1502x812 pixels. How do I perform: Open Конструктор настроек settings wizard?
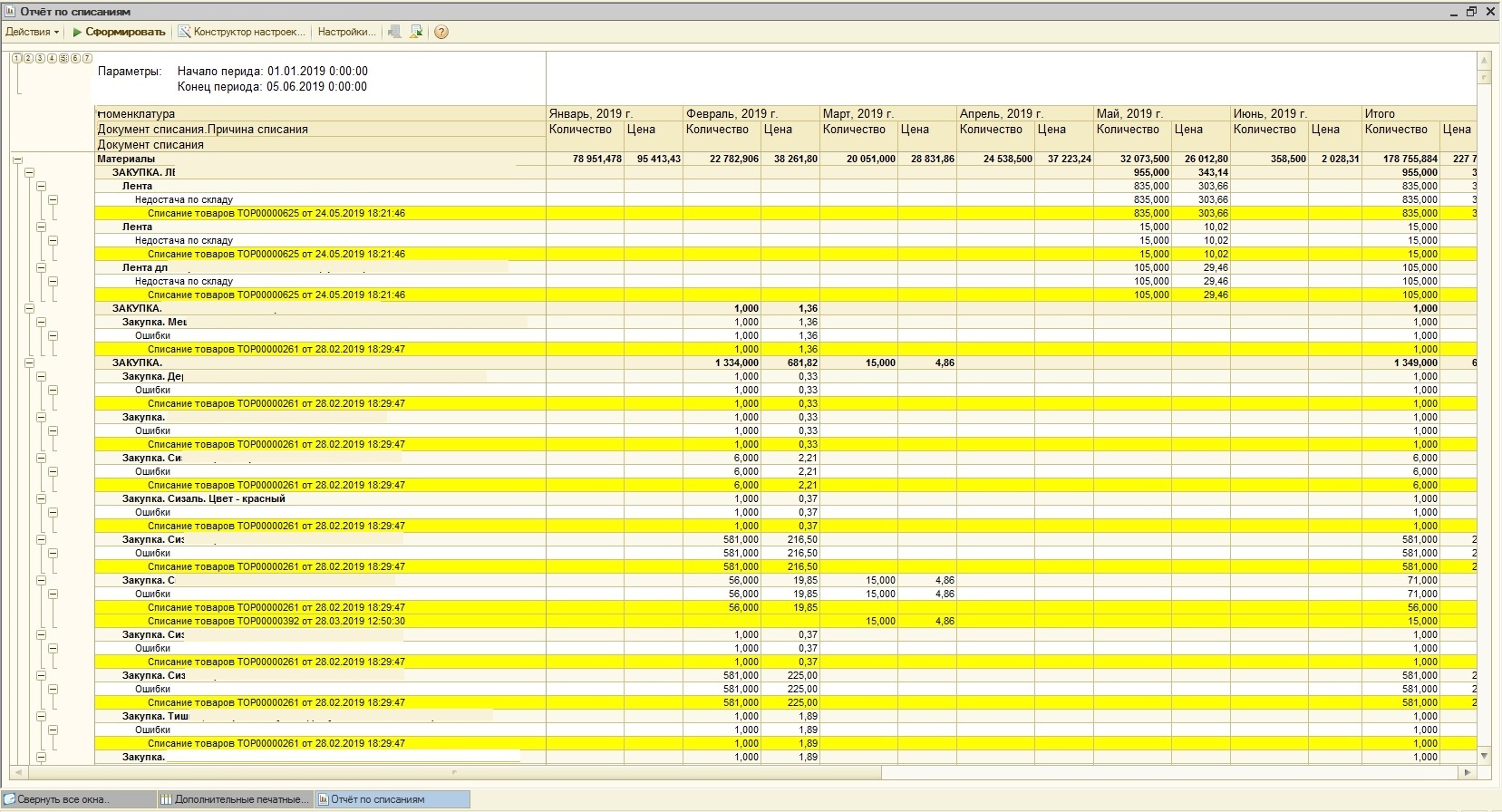[242, 32]
